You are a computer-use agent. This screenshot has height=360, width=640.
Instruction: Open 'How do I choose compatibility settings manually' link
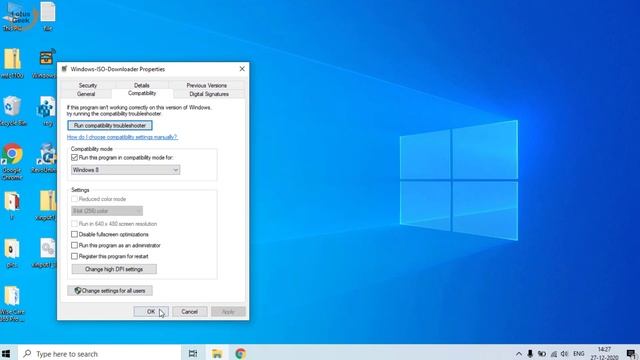pyautogui.click(x=122, y=137)
